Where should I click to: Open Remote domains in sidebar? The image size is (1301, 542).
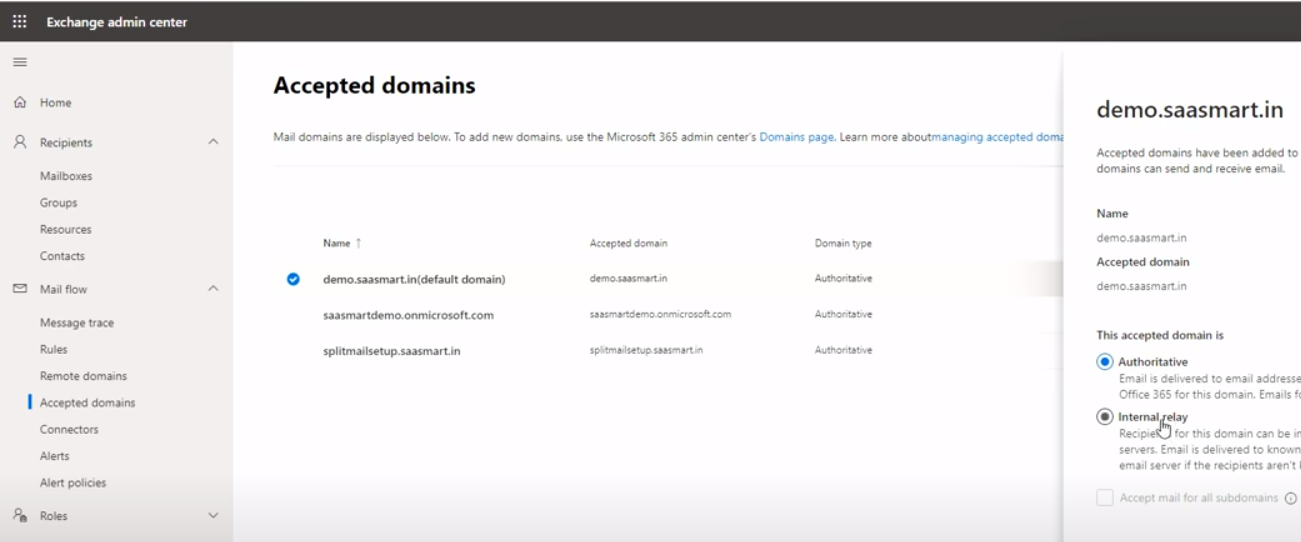pos(83,376)
